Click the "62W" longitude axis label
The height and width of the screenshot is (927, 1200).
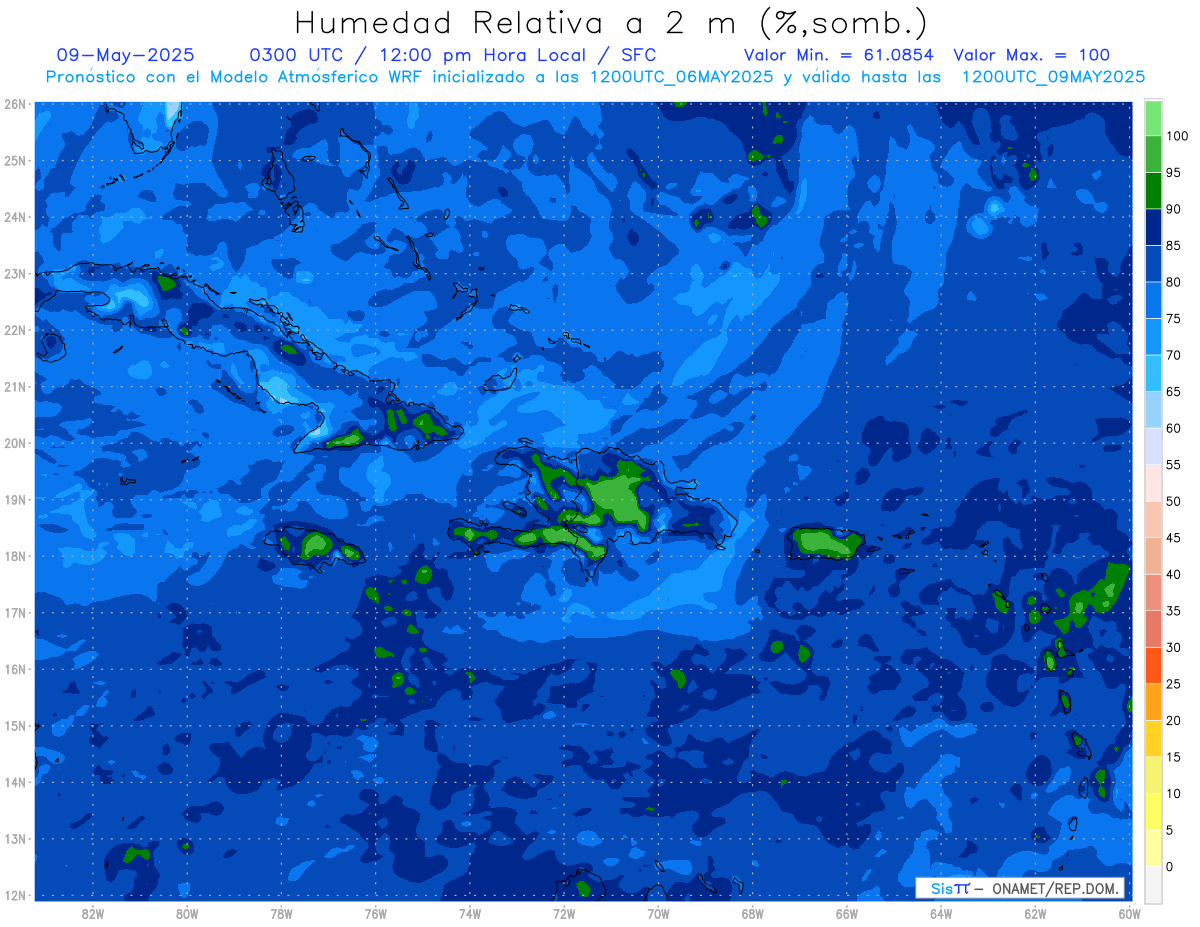(1035, 913)
